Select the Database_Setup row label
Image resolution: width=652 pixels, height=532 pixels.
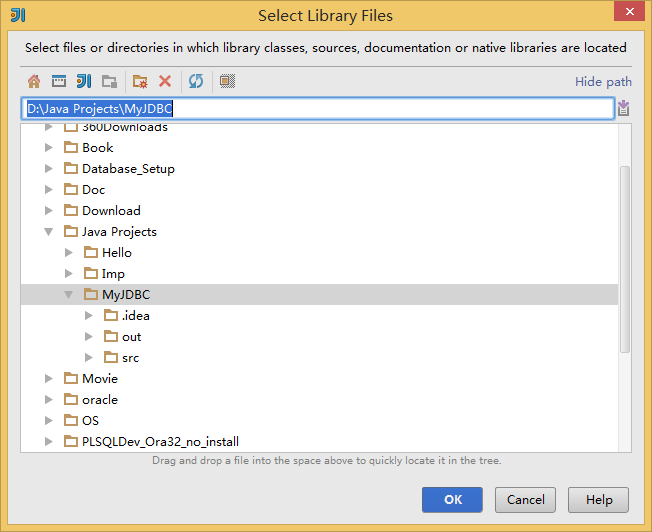pos(128,168)
